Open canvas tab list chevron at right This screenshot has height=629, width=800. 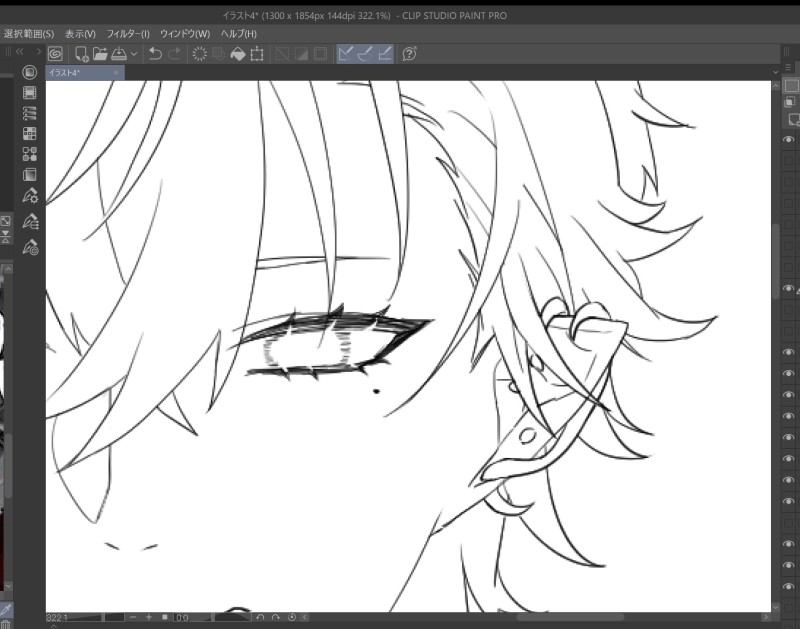point(776,72)
